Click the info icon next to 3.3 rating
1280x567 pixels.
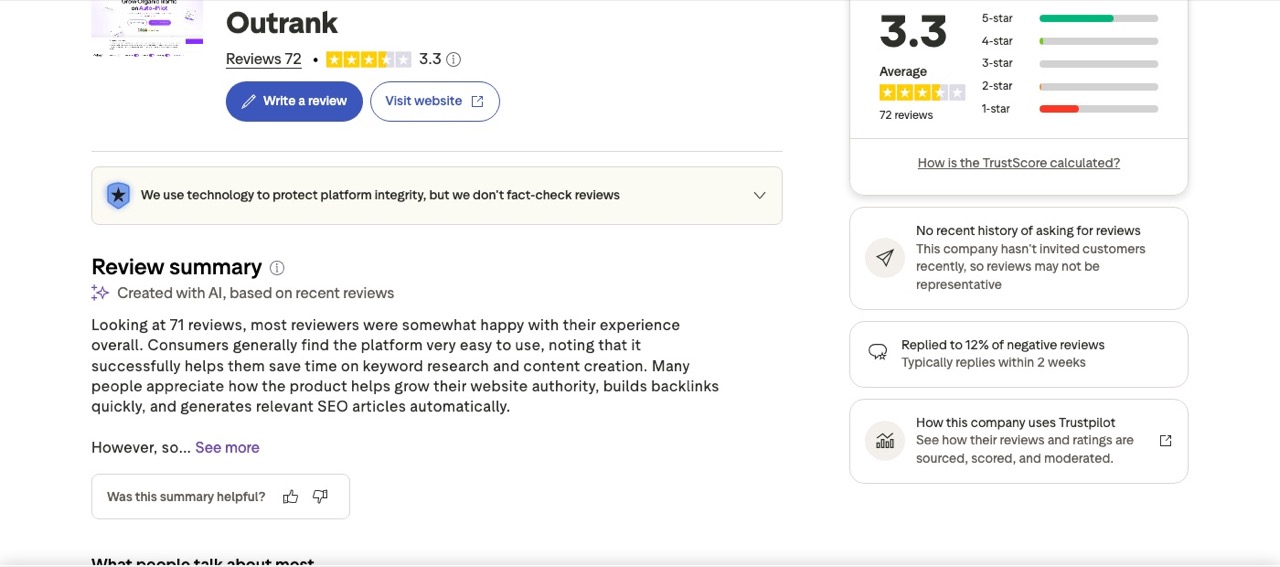453,59
